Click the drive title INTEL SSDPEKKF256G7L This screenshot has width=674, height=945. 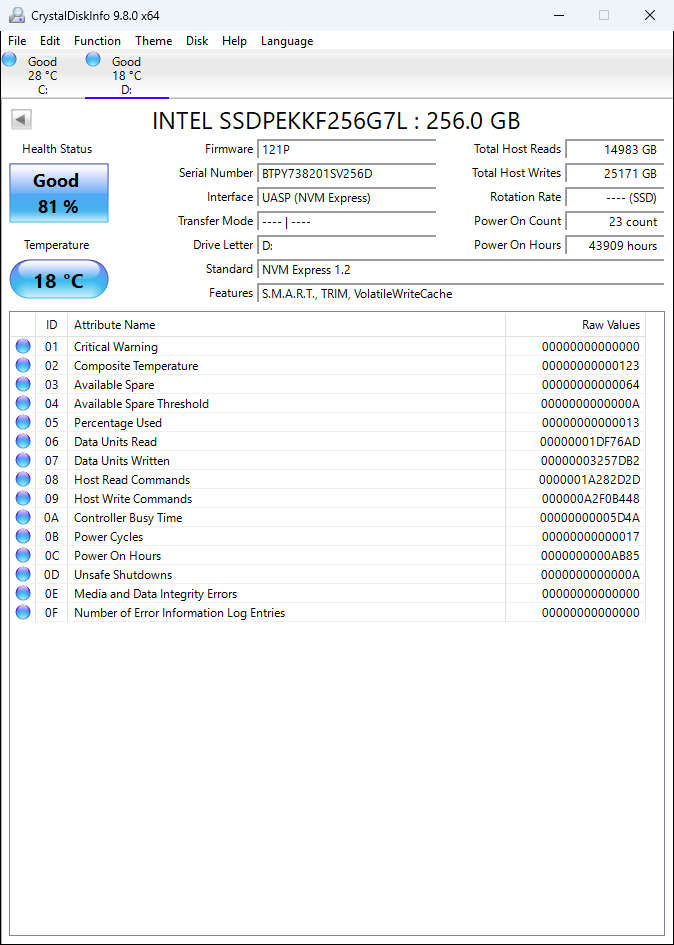(x=336, y=121)
